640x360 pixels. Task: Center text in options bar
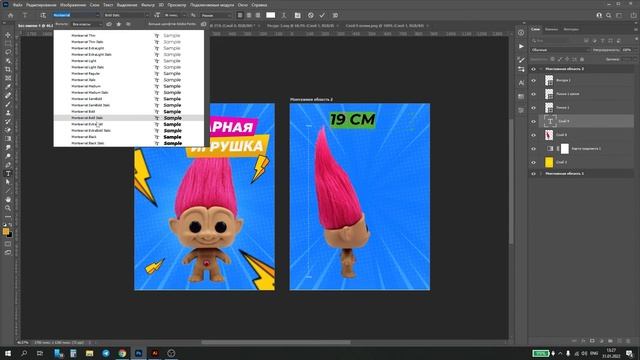pos(249,15)
